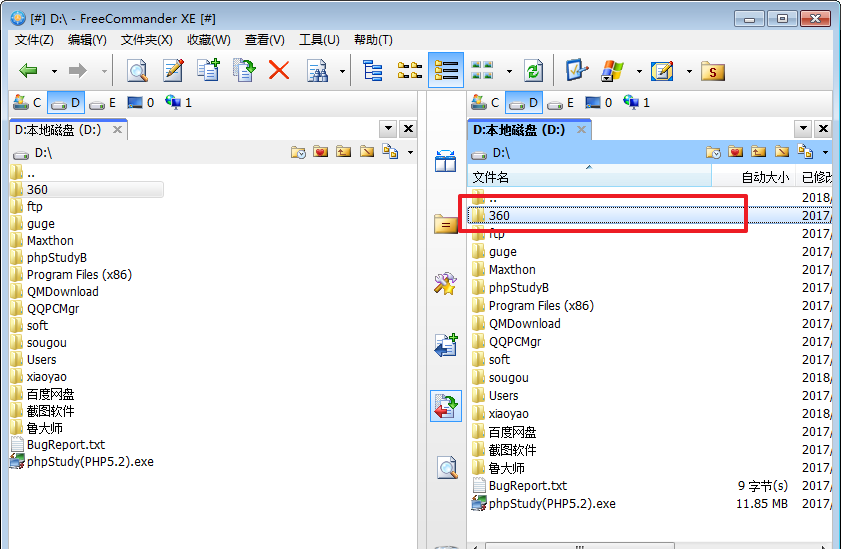841x549 pixels.
Task: Open the 文件(Z) menu
Action: [34, 40]
